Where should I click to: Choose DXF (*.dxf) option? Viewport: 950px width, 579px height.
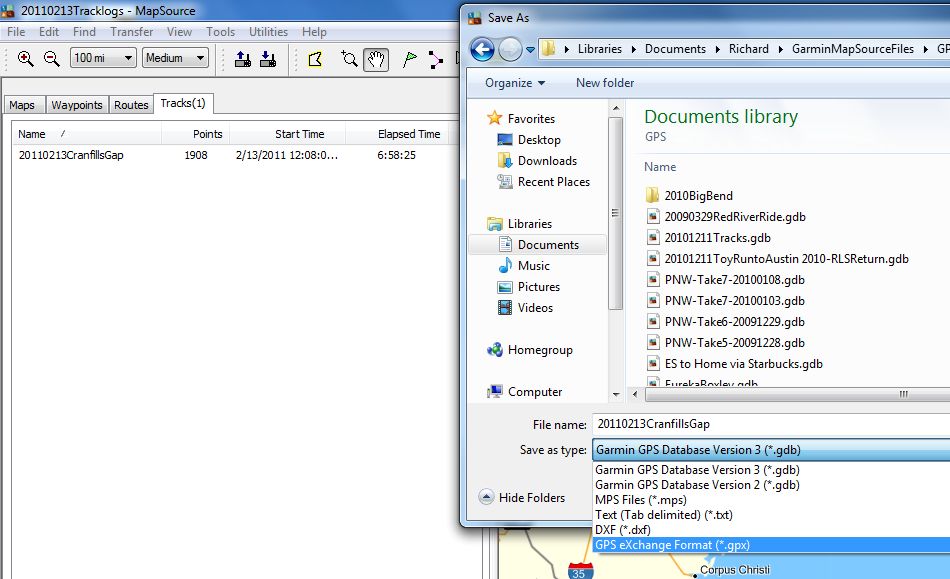[x=772, y=530]
